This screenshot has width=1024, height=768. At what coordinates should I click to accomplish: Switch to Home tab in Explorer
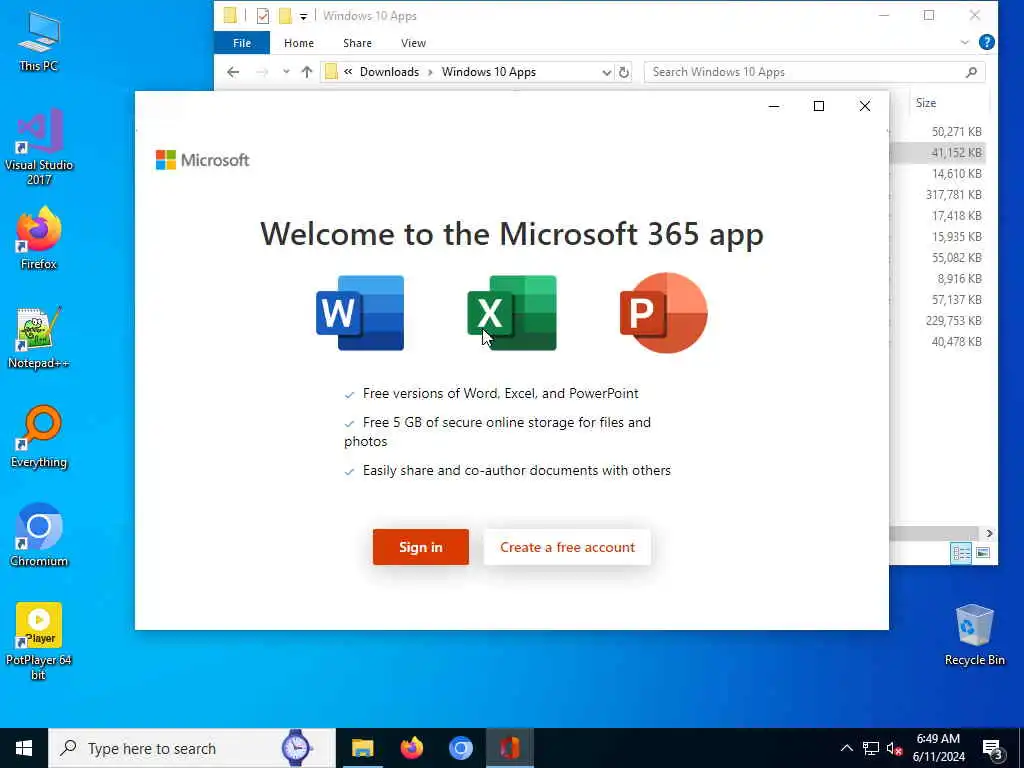coord(298,43)
